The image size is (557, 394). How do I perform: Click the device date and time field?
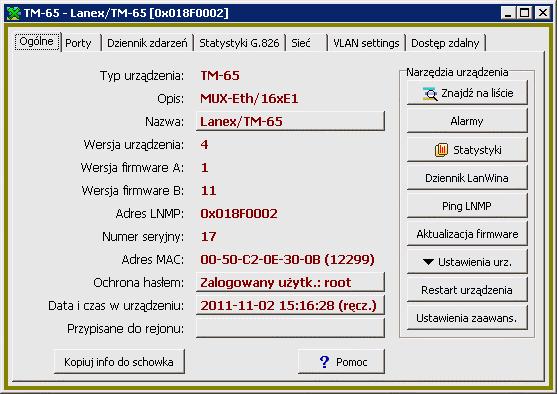point(290,306)
